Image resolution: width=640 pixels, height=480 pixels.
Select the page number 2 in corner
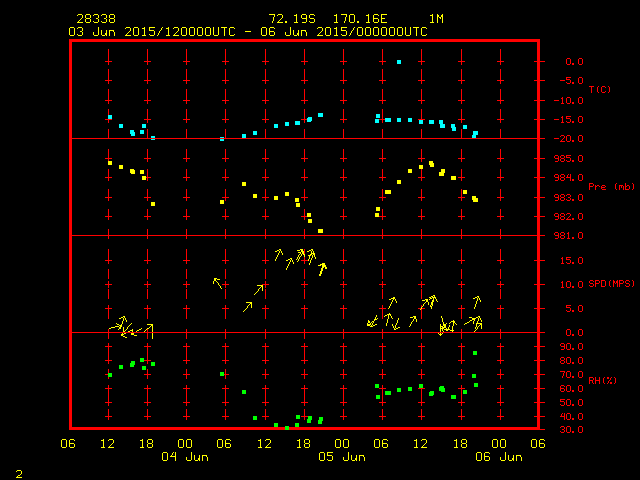(19, 474)
